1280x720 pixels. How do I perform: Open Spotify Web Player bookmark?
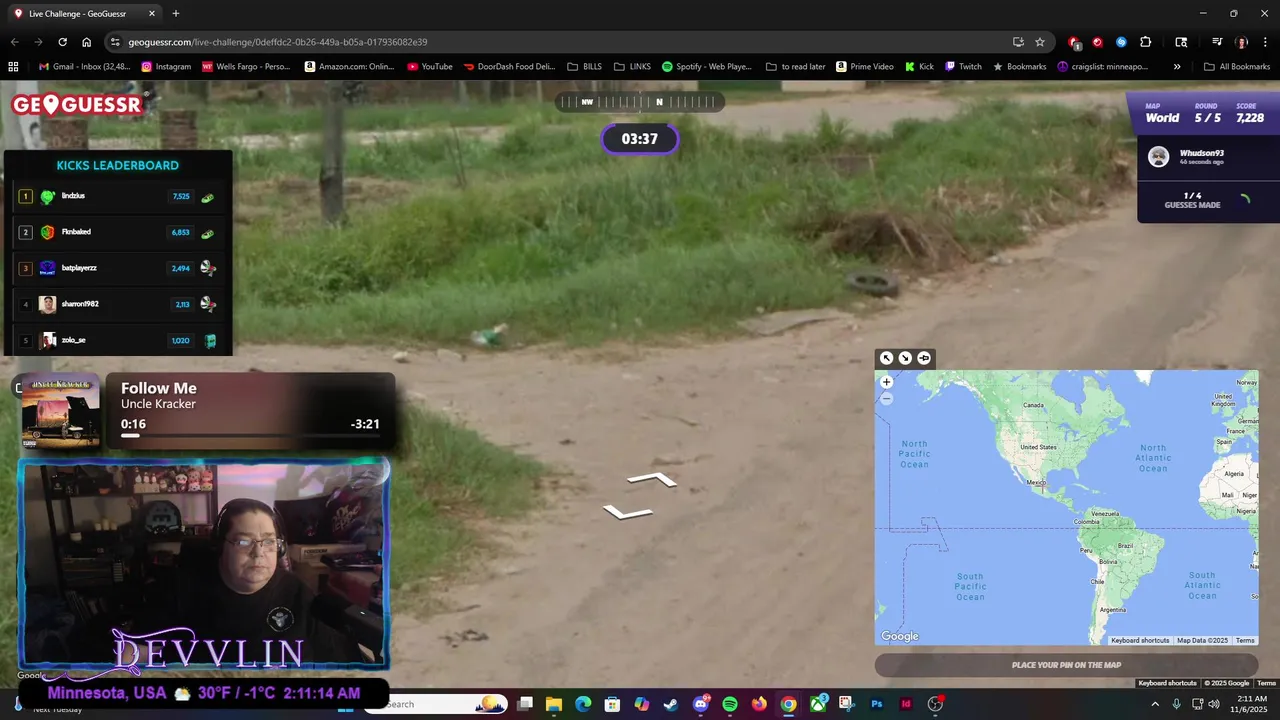707,67
